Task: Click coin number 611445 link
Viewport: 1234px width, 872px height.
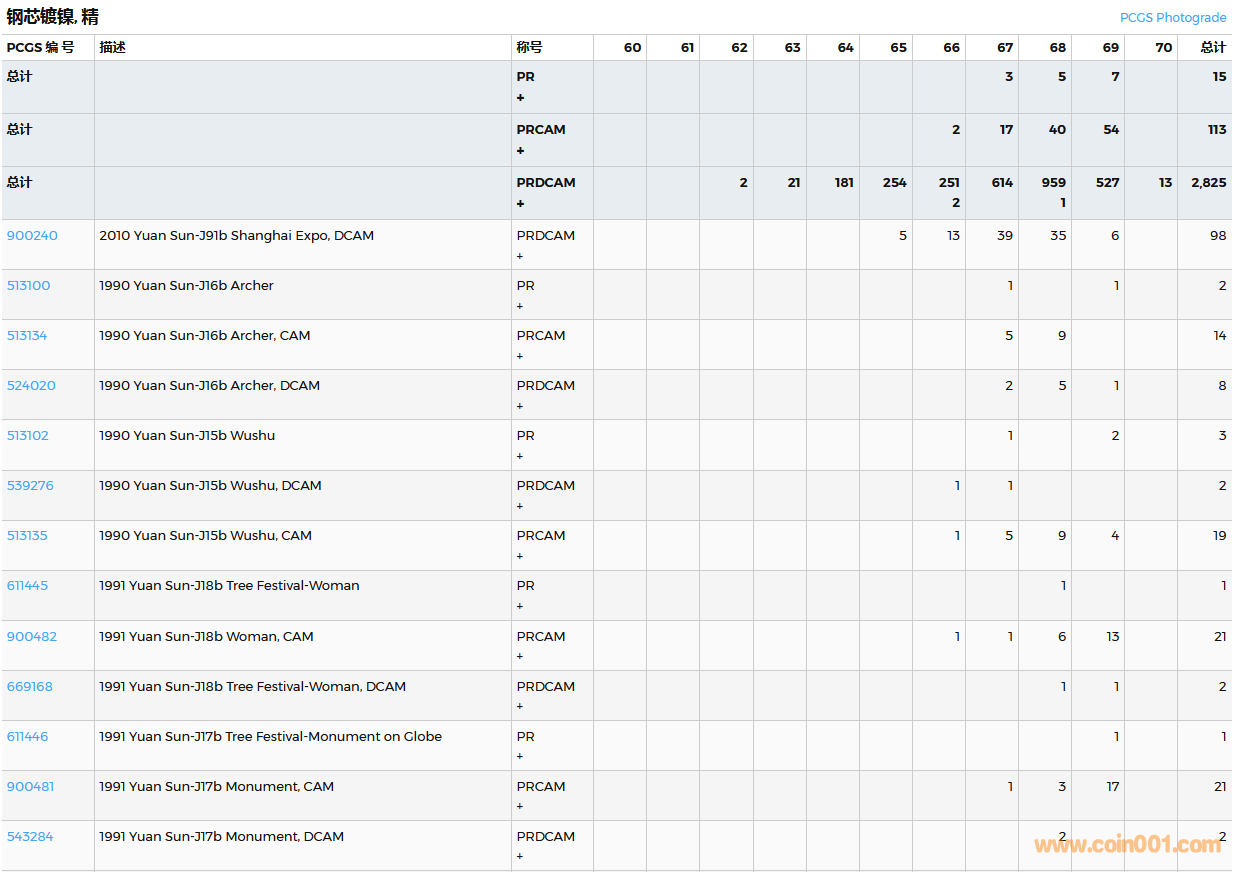Action: coord(27,586)
